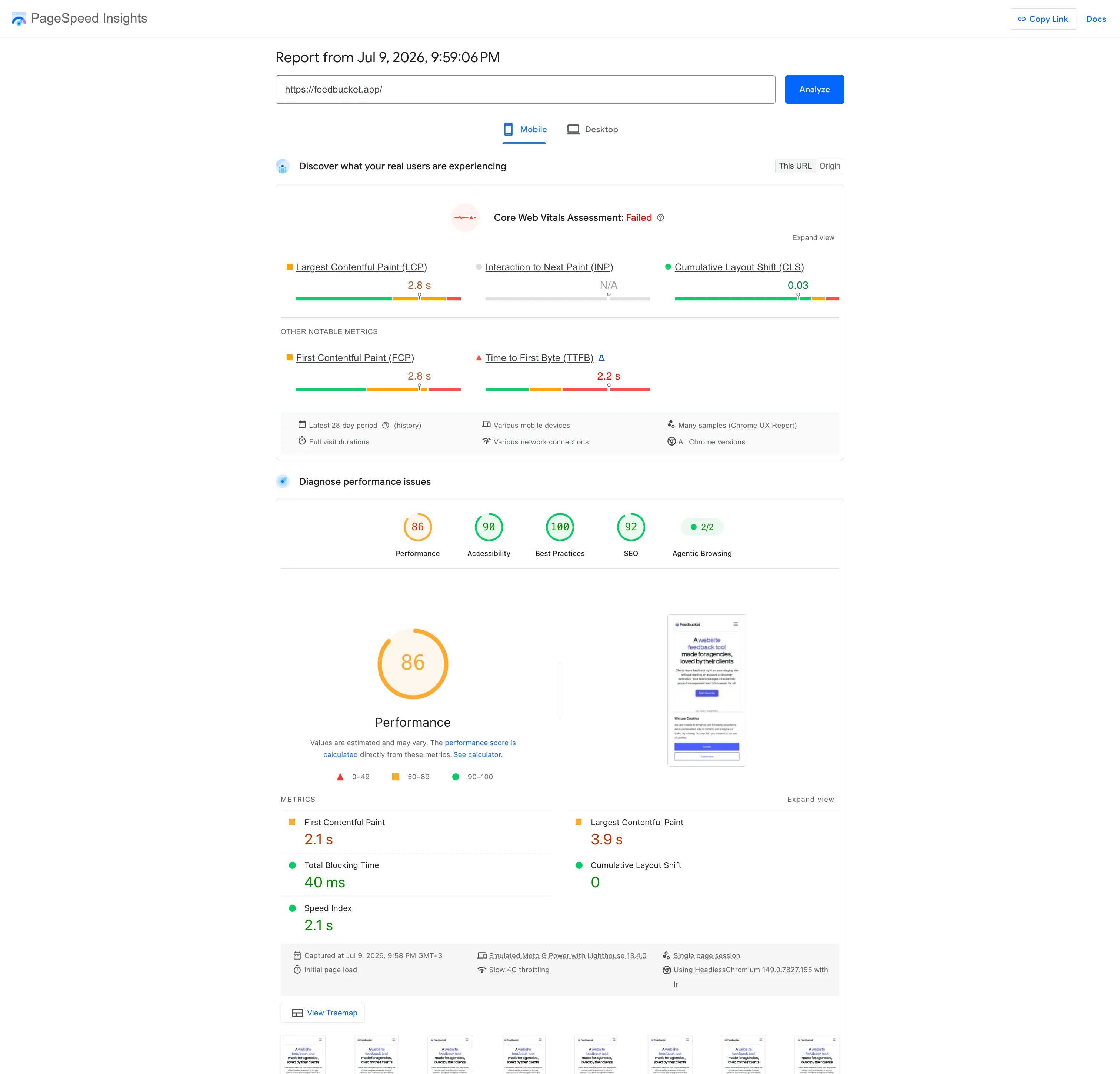Click the stopwatch icon beside Full visit durations
The height and width of the screenshot is (1074, 1120).
click(x=302, y=441)
